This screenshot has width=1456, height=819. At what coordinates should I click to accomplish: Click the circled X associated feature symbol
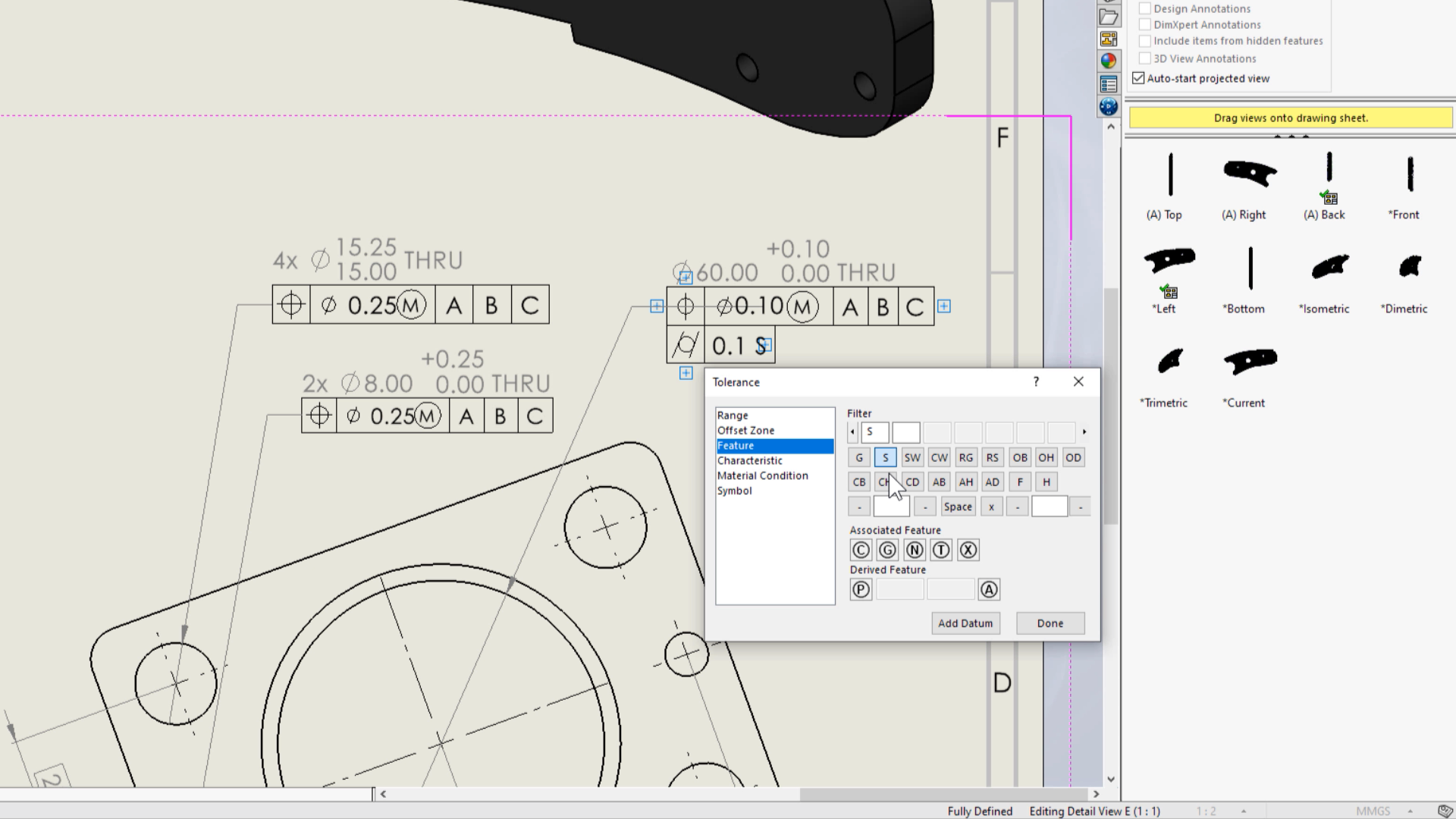click(968, 551)
